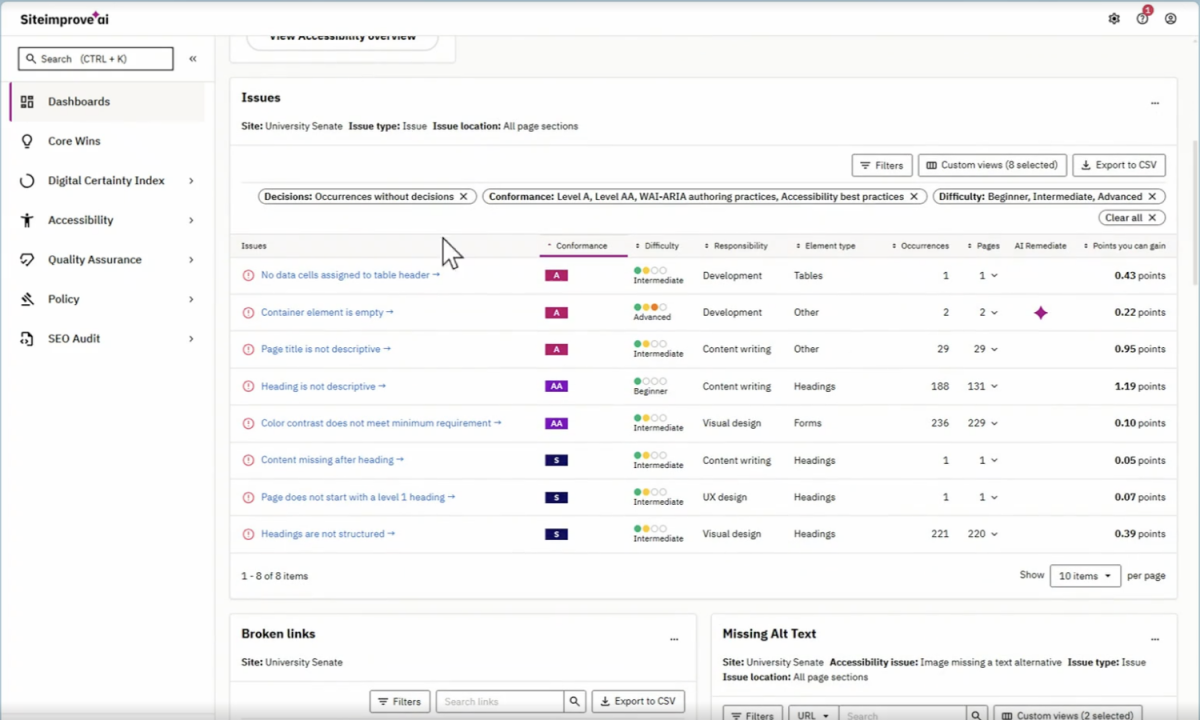
Task: Collapse sidebar with double chevron icon
Action: pos(193,59)
